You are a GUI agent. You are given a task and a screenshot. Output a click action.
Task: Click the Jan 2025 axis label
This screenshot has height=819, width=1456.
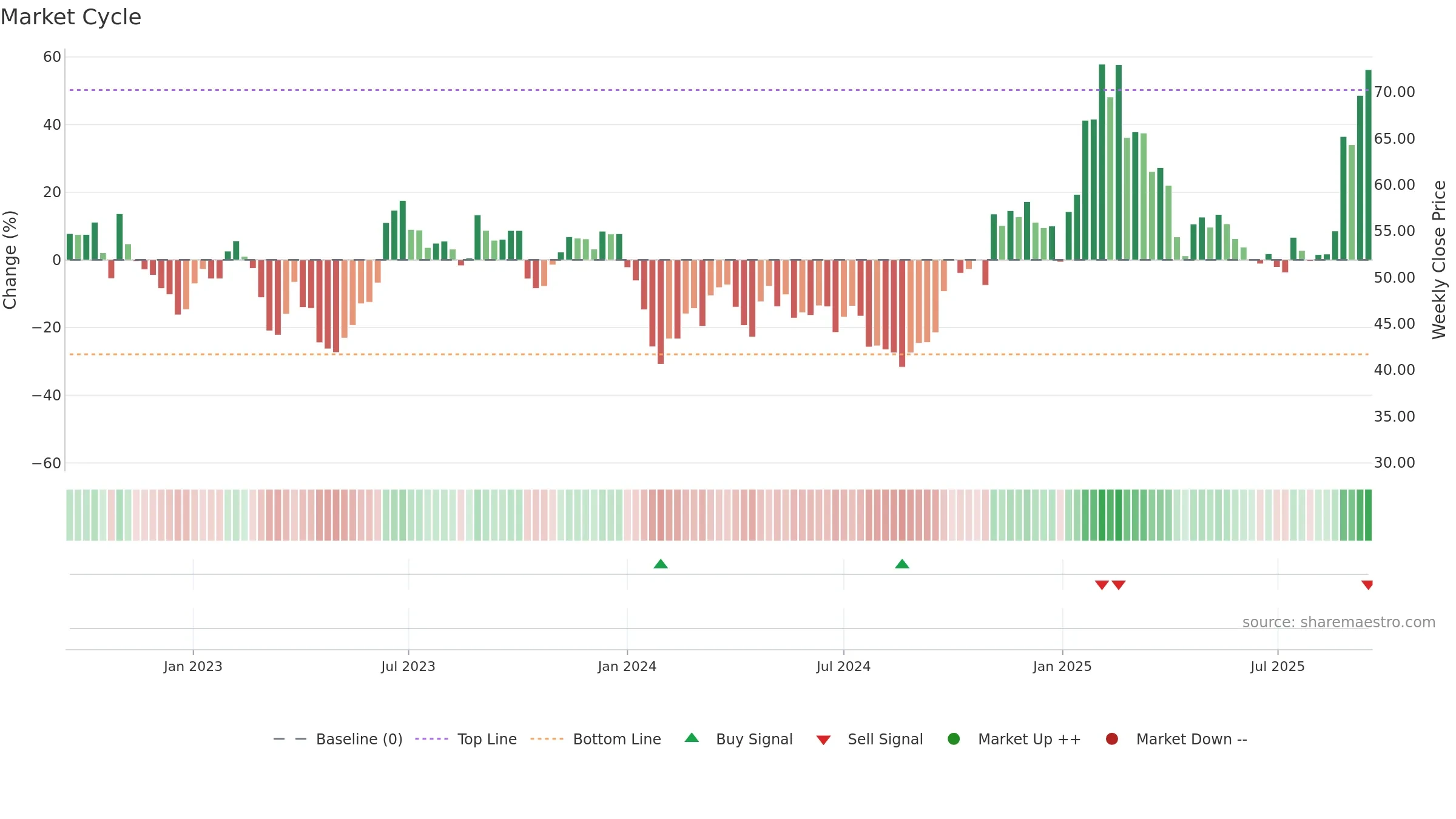(1062, 666)
